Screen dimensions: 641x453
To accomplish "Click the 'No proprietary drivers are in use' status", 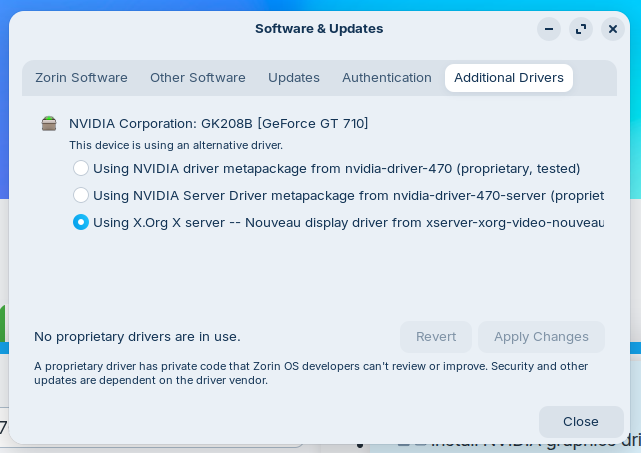I will tap(137, 337).
